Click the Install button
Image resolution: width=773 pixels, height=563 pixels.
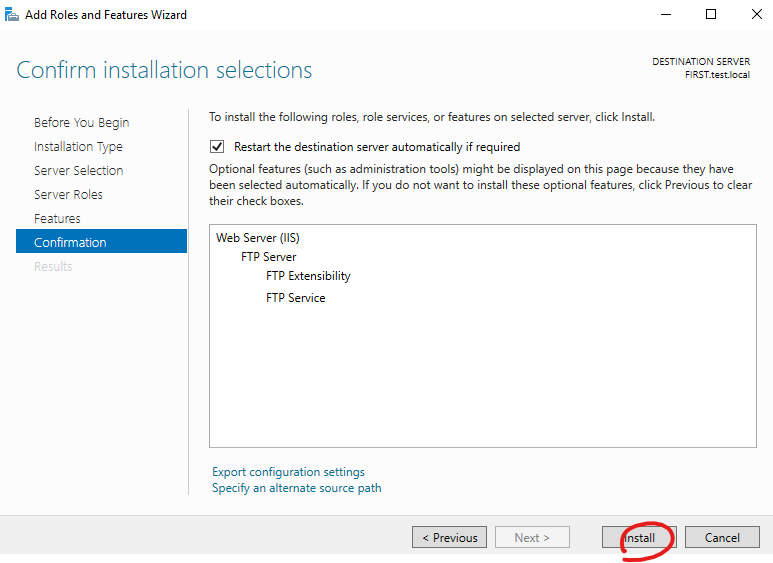point(639,537)
